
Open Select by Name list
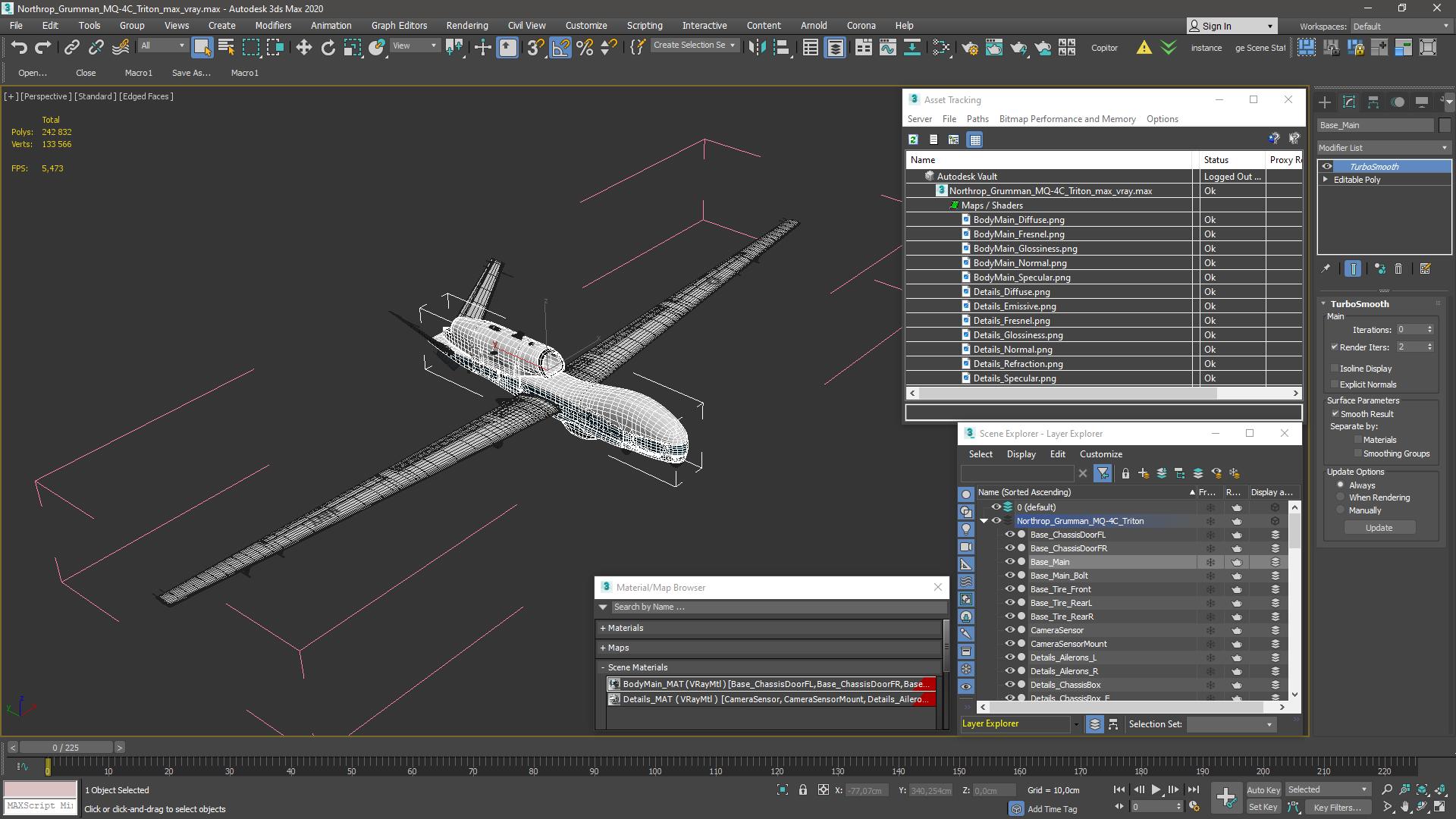(x=226, y=48)
